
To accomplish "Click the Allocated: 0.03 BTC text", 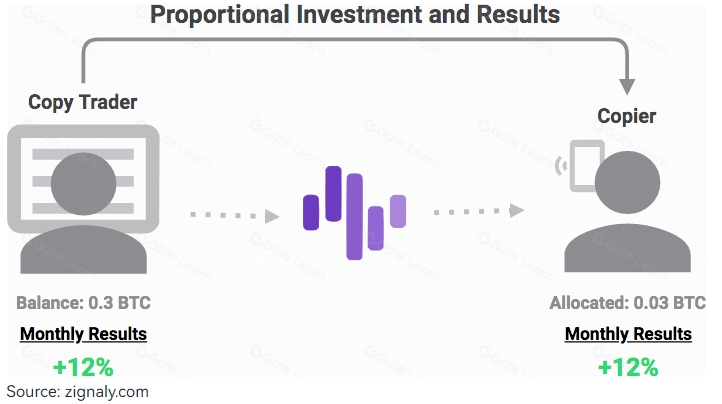I will point(628,303).
